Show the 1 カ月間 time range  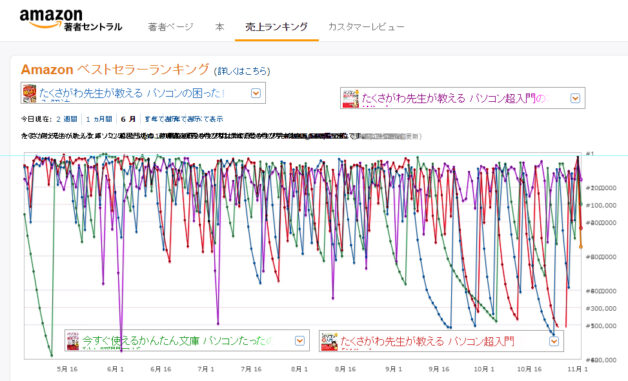99,119
